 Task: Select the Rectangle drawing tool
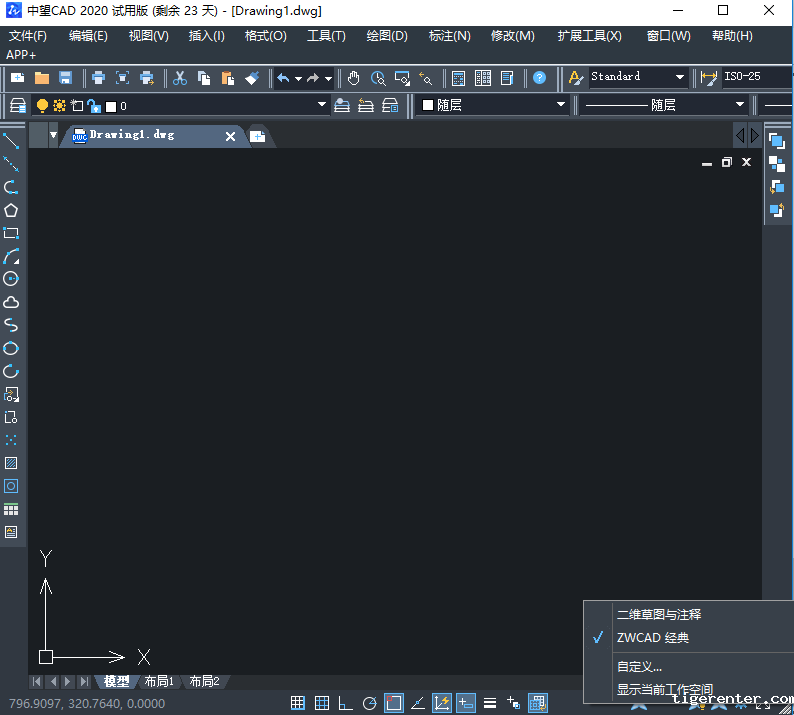click(11, 233)
